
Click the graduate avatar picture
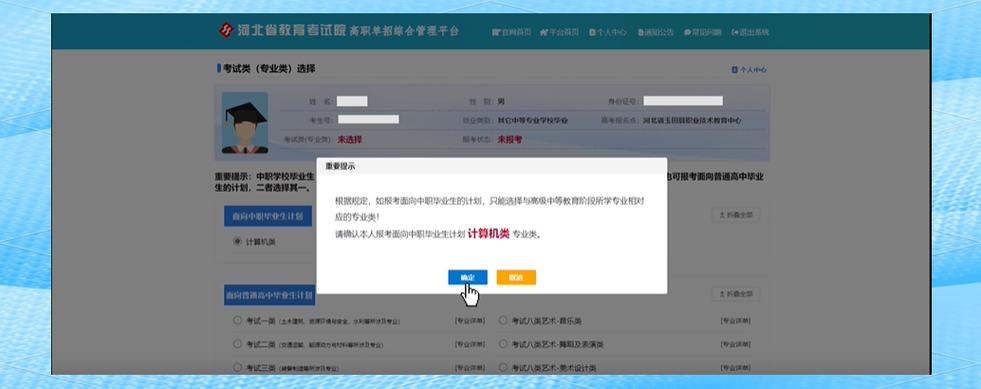[245, 123]
